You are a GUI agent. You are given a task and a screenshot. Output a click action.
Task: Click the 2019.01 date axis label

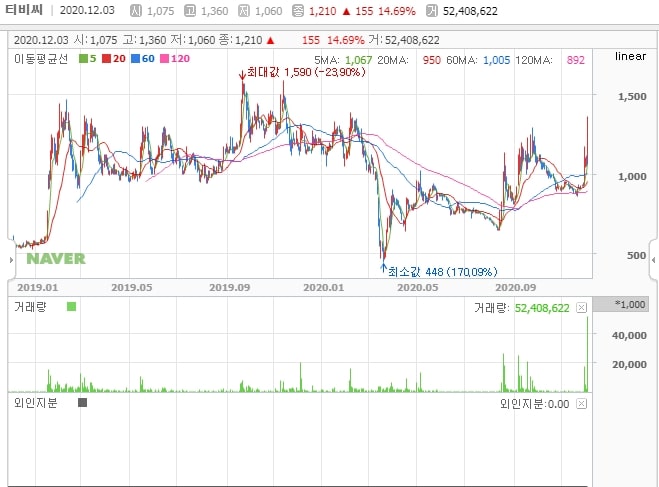37,288
